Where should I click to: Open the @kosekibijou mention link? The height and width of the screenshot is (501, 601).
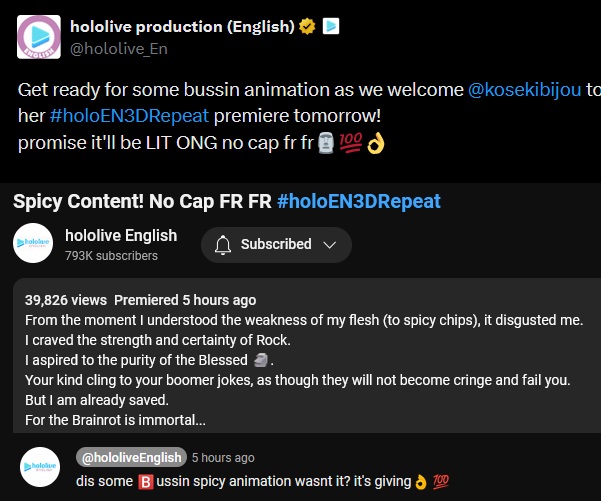tap(524, 90)
